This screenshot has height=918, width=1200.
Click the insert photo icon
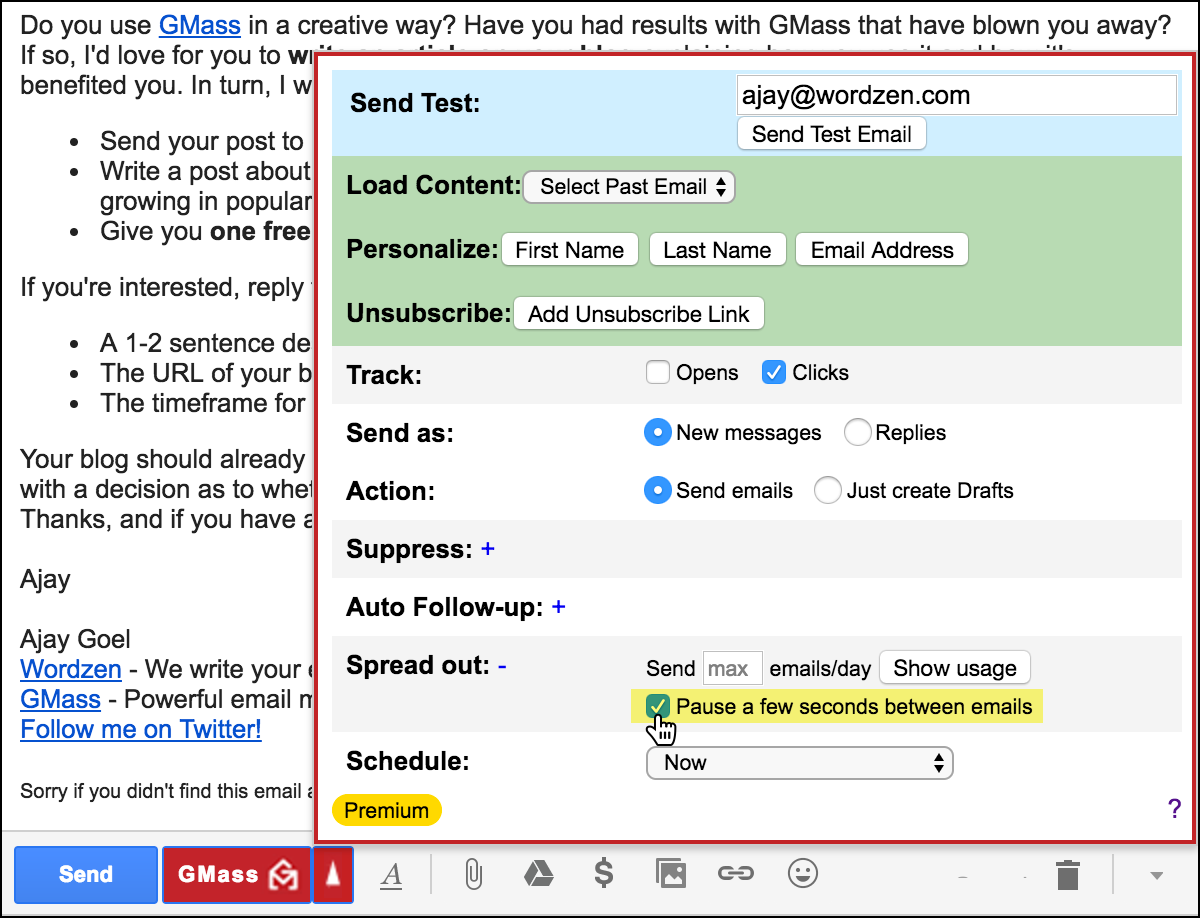click(x=670, y=875)
